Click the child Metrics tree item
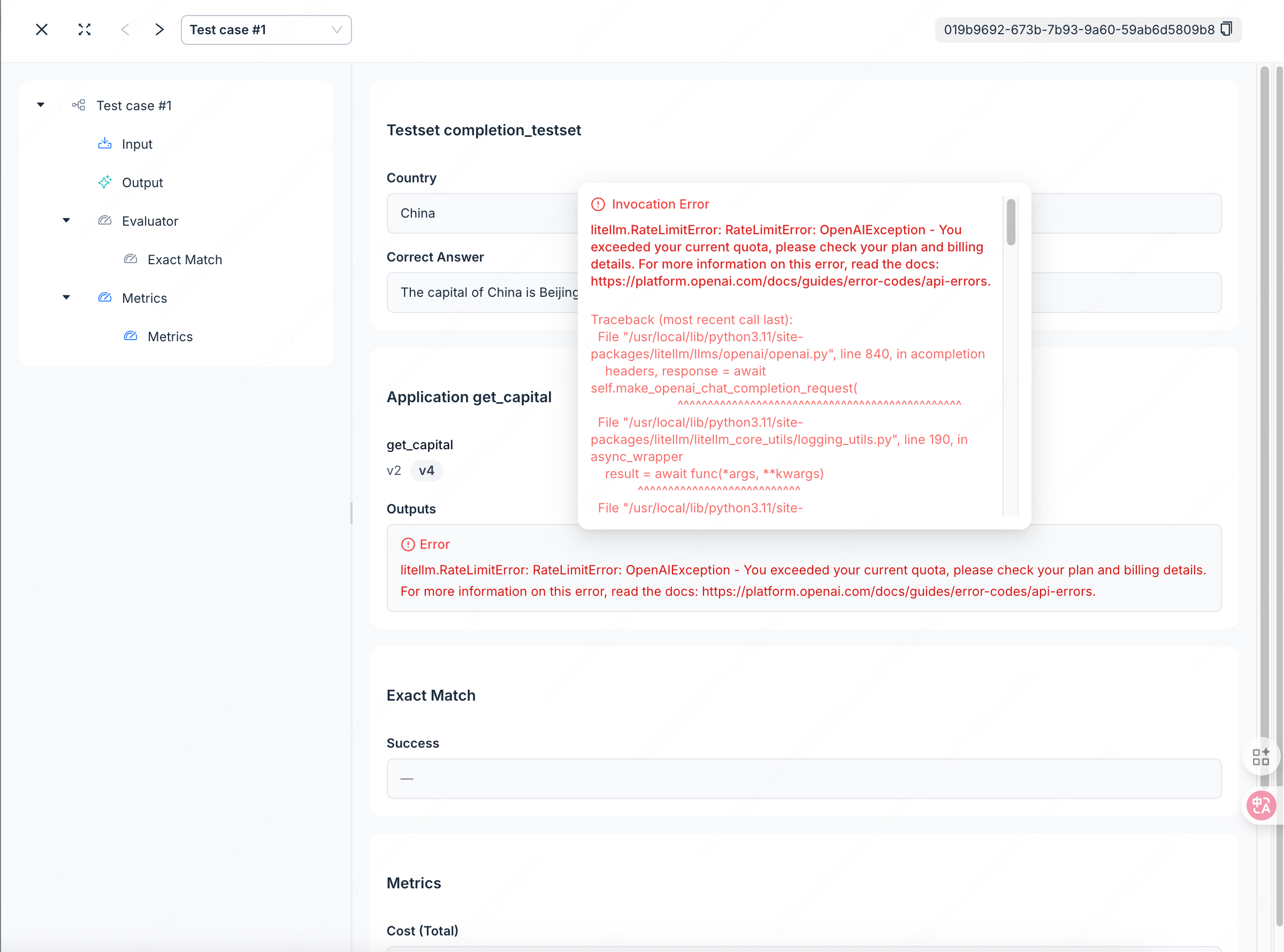Viewport: 1284px width, 952px height. (170, 336)
